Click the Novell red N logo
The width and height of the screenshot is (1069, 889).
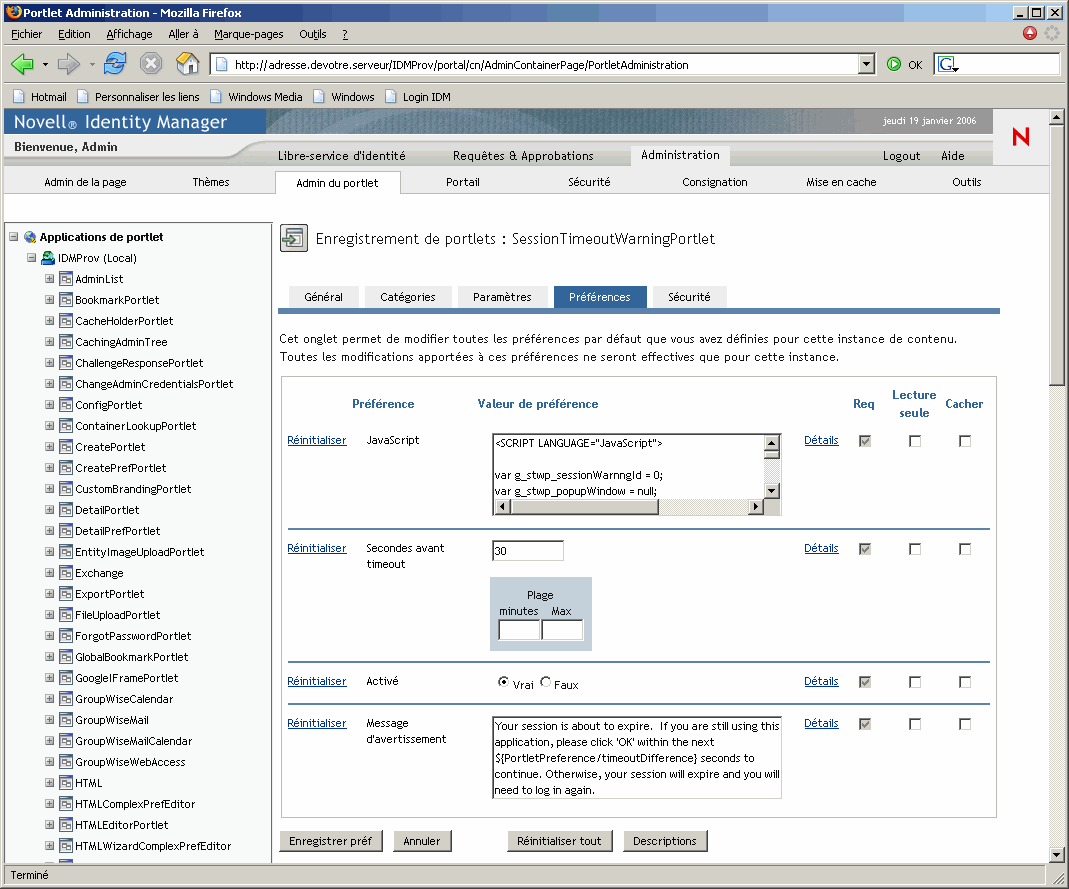(x=1020, y=137)
